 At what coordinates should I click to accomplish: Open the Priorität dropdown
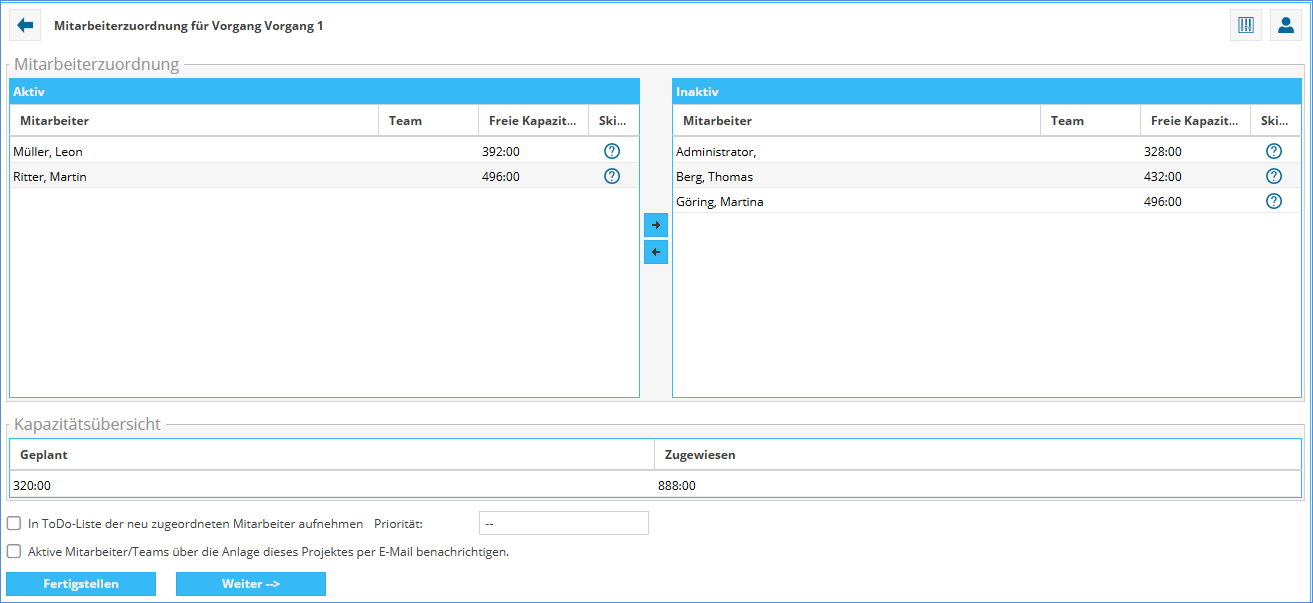pyautogui.click(x=564, y=523)
